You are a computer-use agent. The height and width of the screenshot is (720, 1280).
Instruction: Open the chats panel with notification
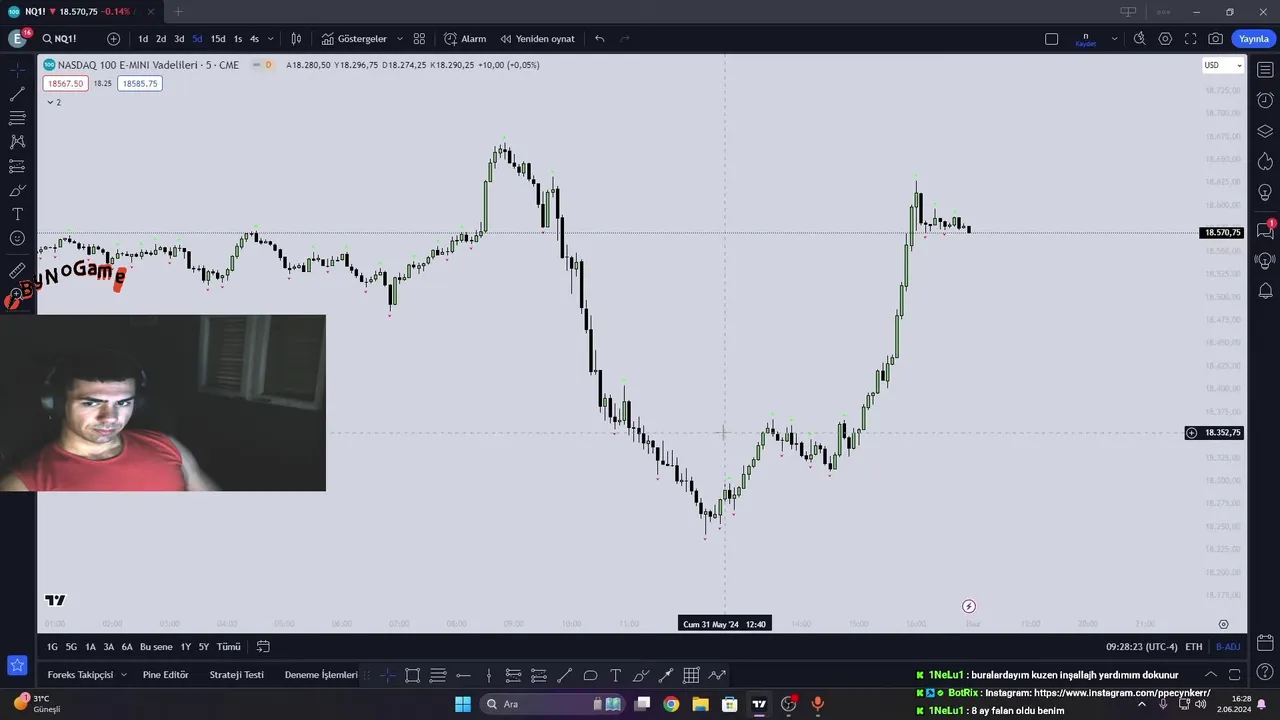[1265, 230]
